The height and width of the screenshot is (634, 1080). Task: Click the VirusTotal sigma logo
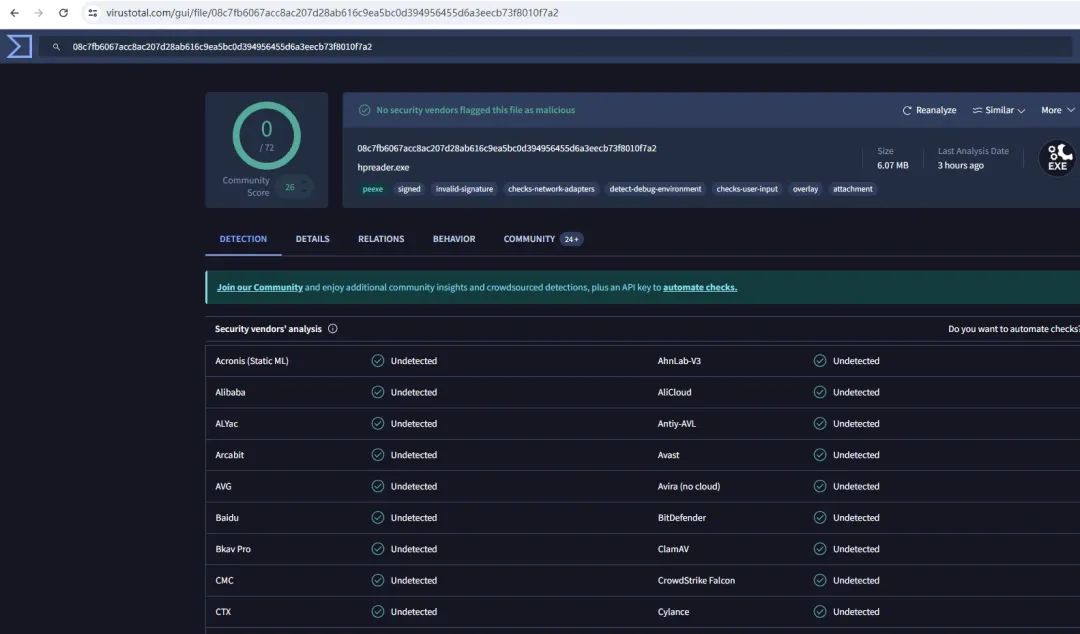point(19,46)
